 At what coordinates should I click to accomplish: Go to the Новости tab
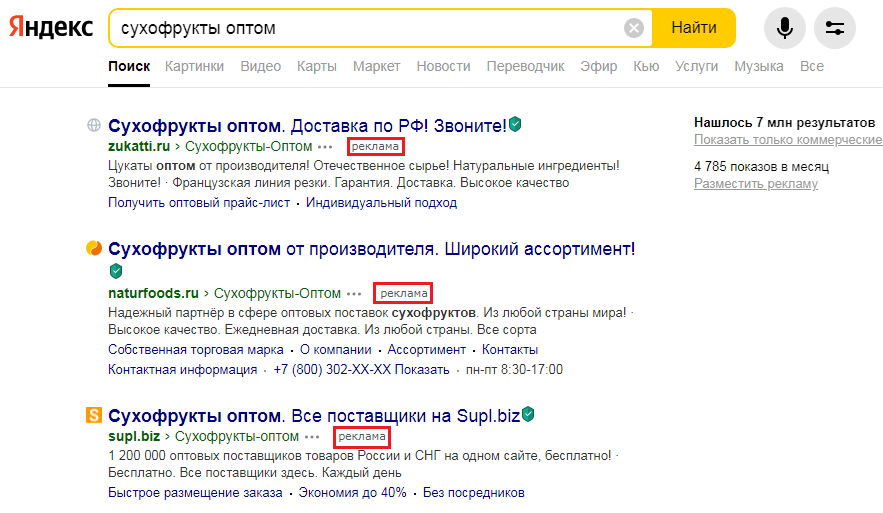[x=443, y=66]
